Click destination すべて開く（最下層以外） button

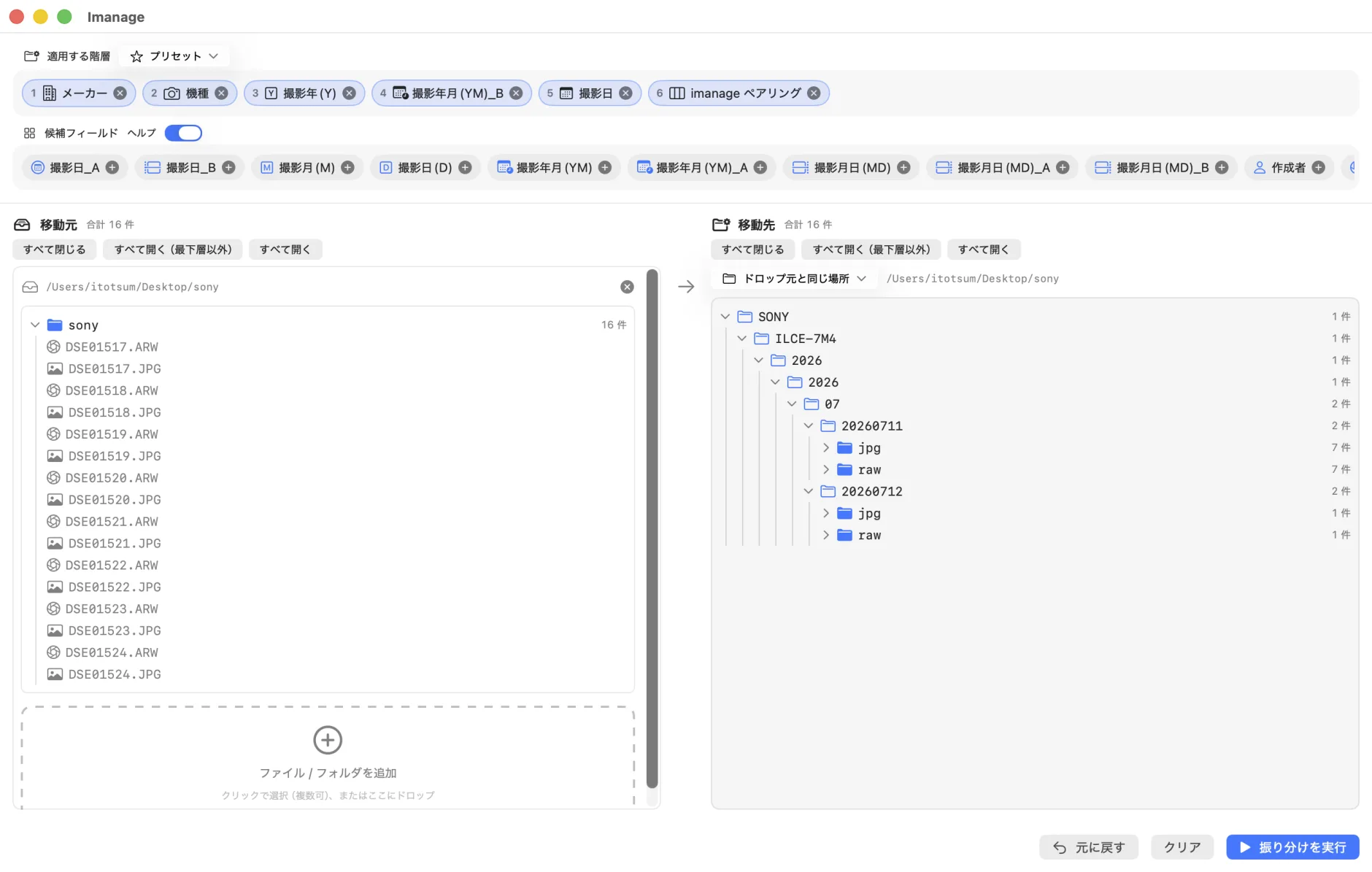(x=871, y=250)
